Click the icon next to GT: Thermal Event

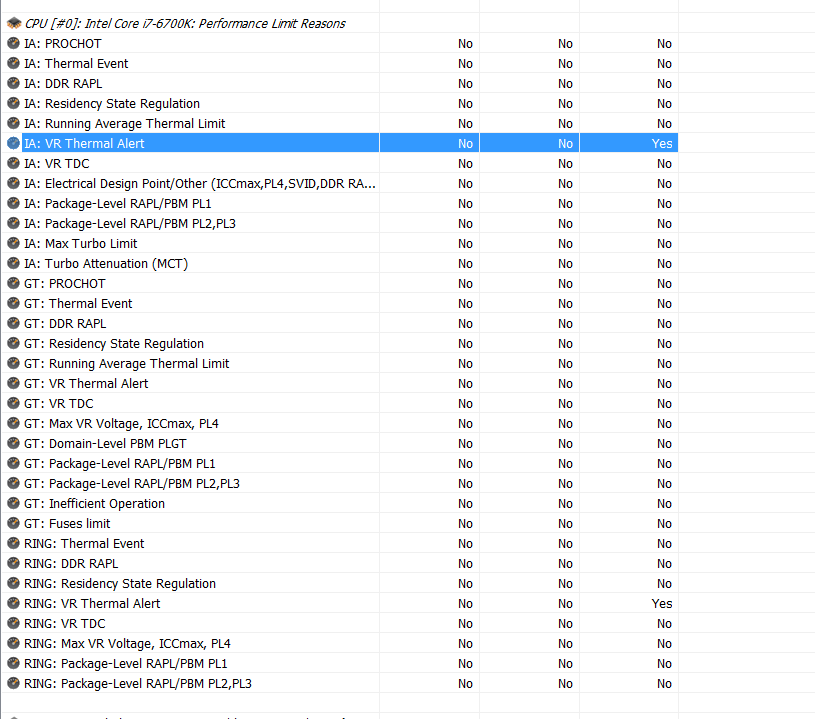coord(14,304)
